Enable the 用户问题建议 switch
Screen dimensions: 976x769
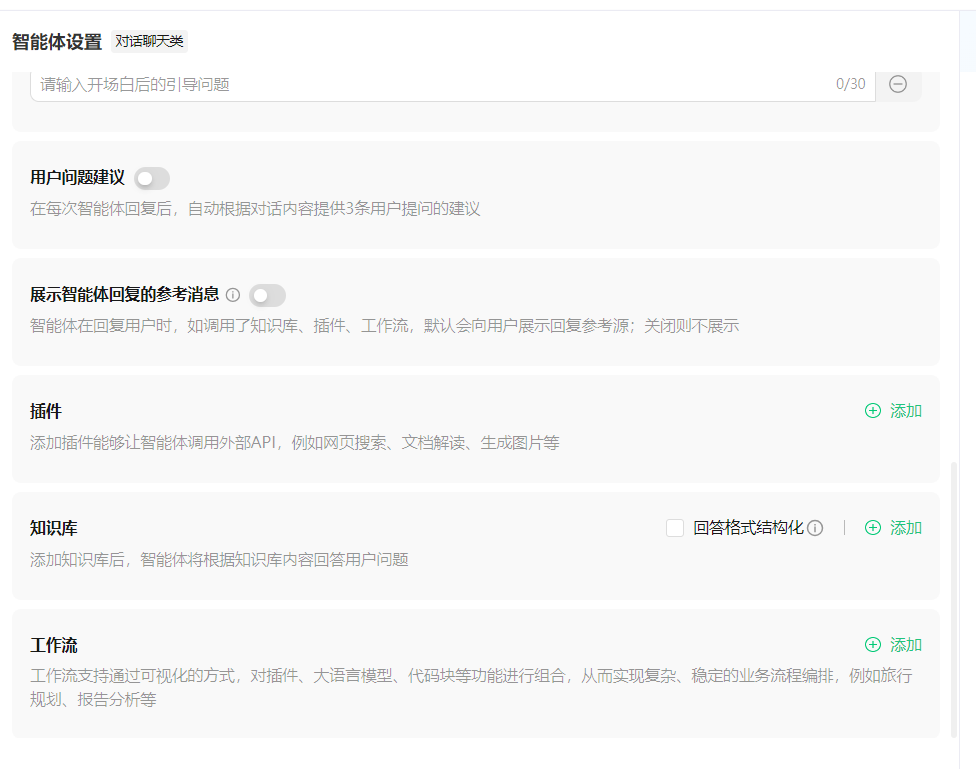(x=151, y=177)
